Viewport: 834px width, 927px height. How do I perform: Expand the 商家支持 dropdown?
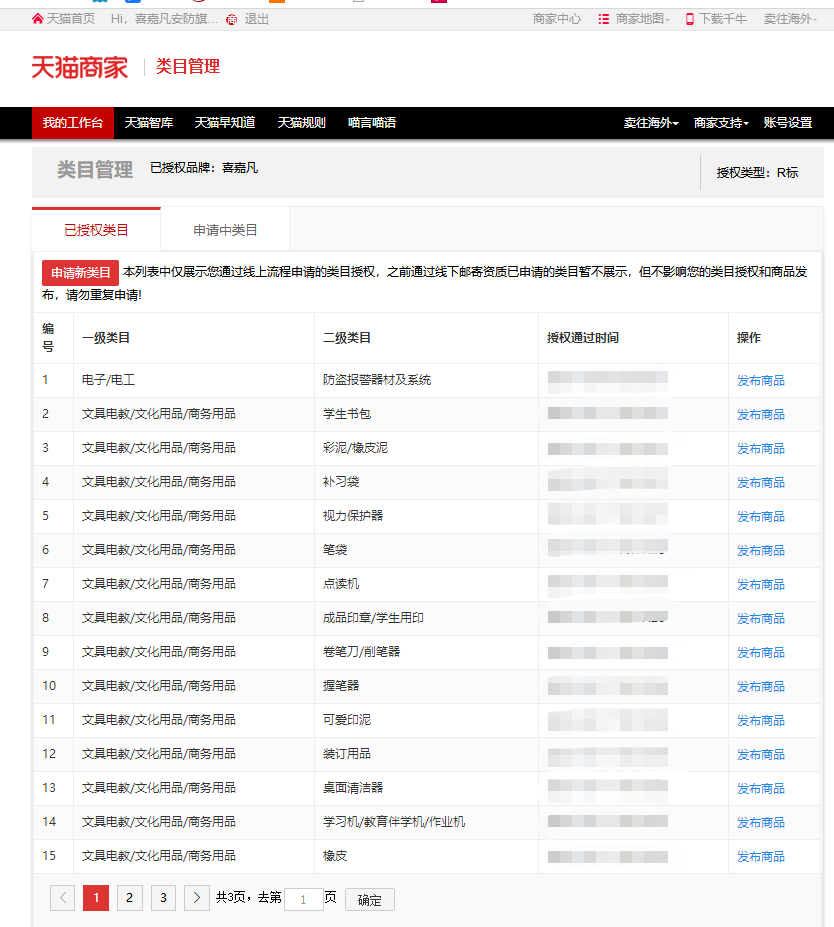point(721,123)
